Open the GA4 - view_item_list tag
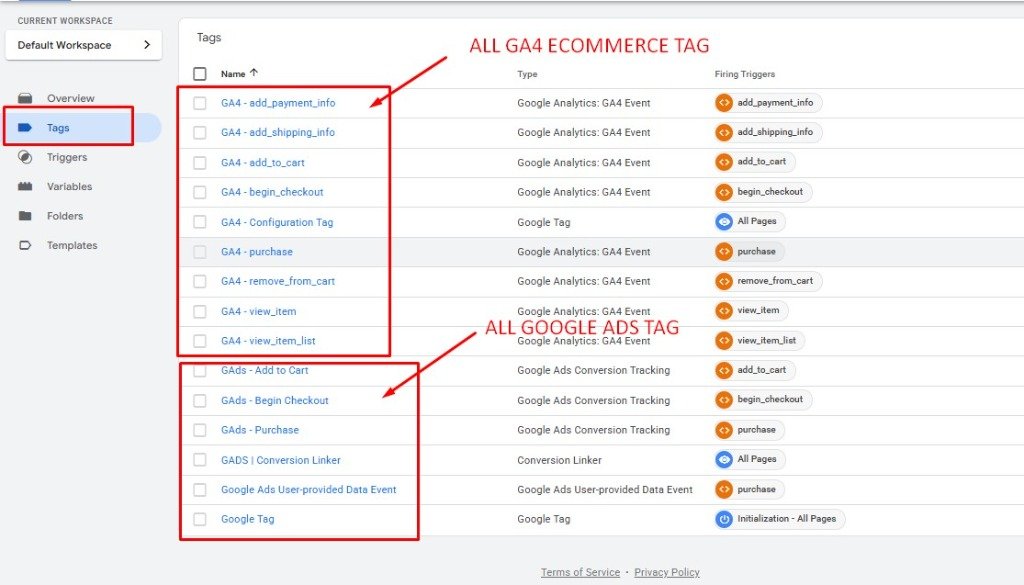This screenshot has height=585, width=1024. 268,341
